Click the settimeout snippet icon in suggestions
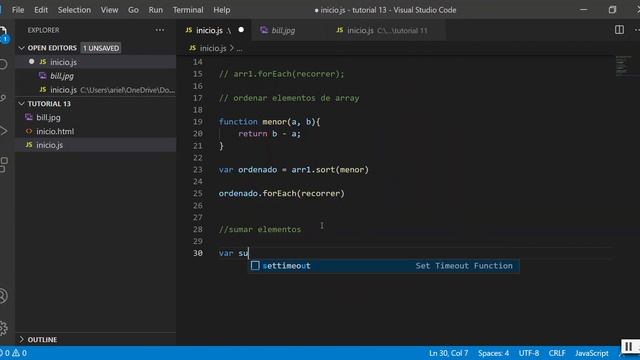This screenshot has height=360, width=640. point(255,266)
